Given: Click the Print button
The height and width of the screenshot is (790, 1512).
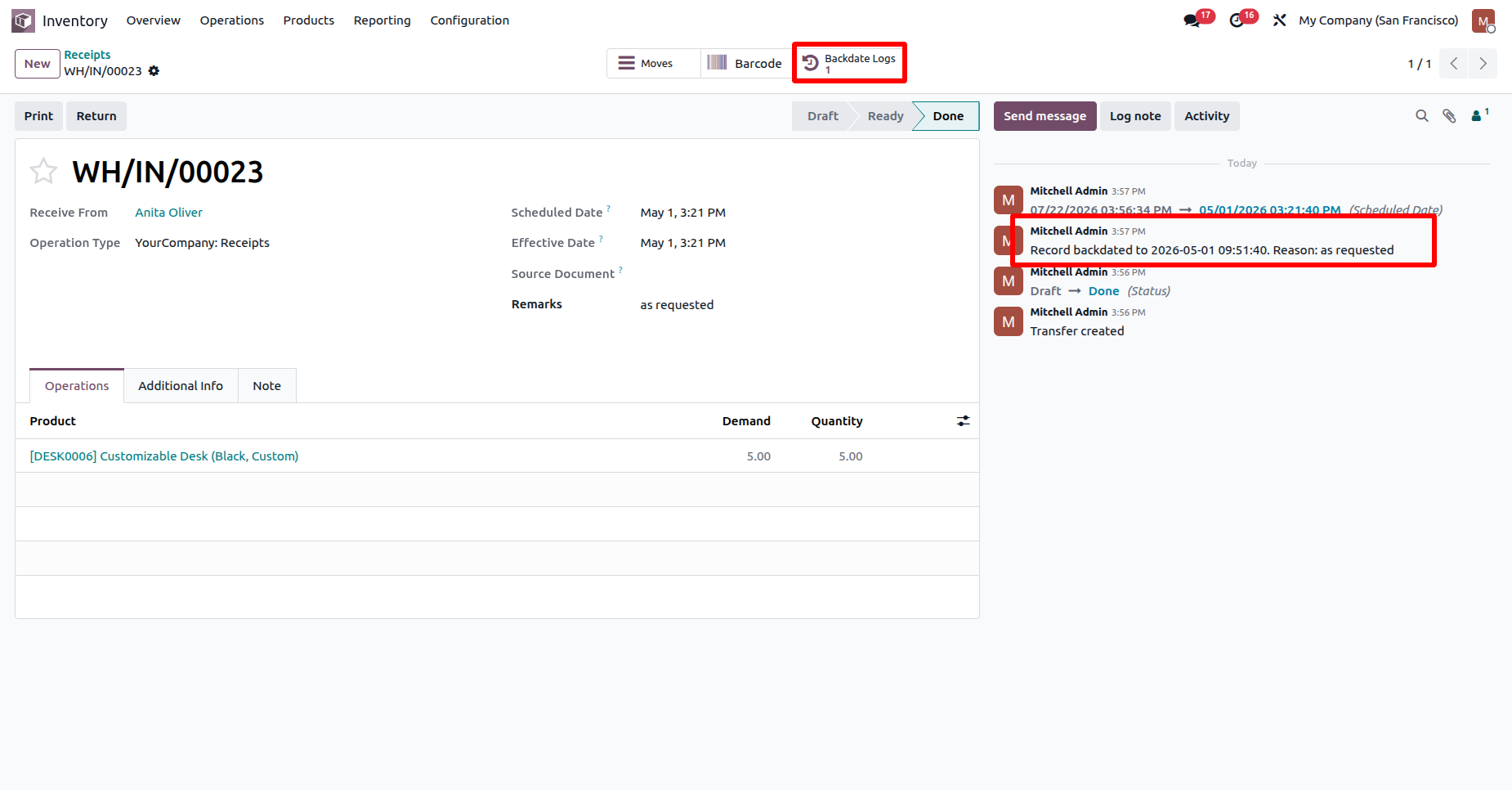Looking at the screenshot, I should click(x=38, y=116).
